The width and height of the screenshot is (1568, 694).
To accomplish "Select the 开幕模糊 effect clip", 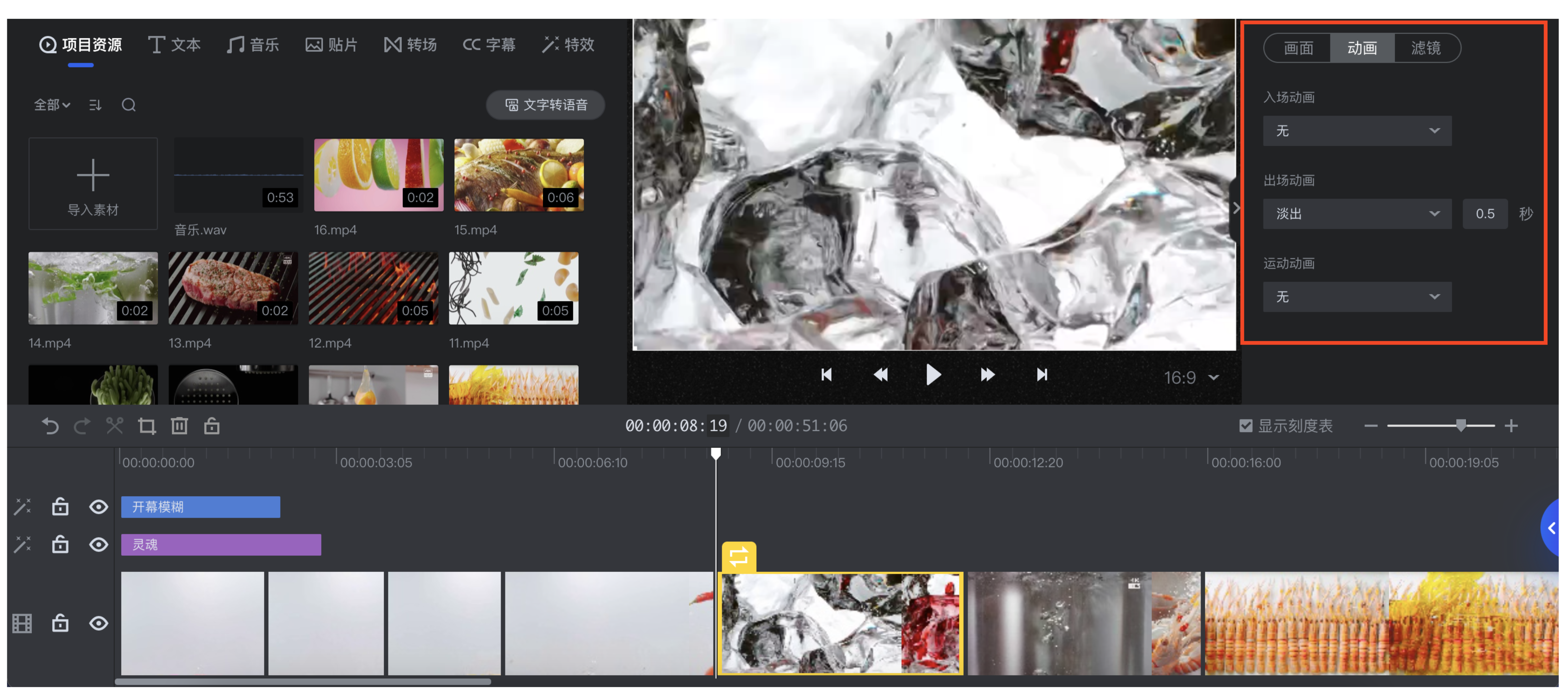I will (x=200, y=507).
